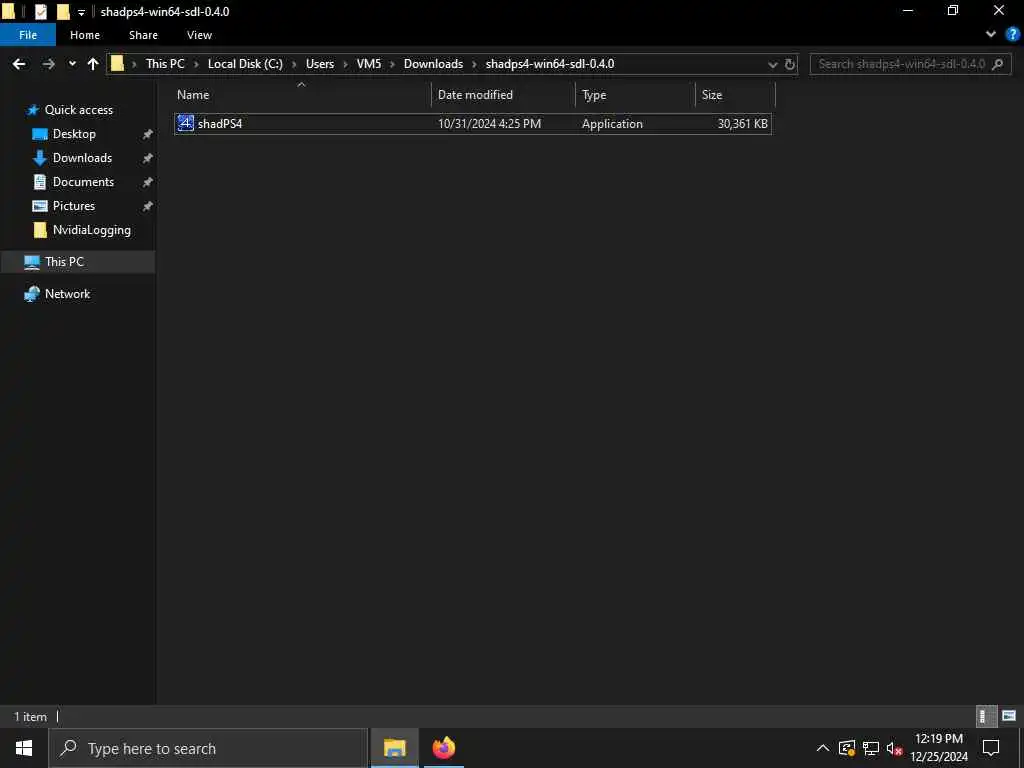Open the Share ribbon tab
This screenshot has height=768, width=1024.
(x=143, y=35)
